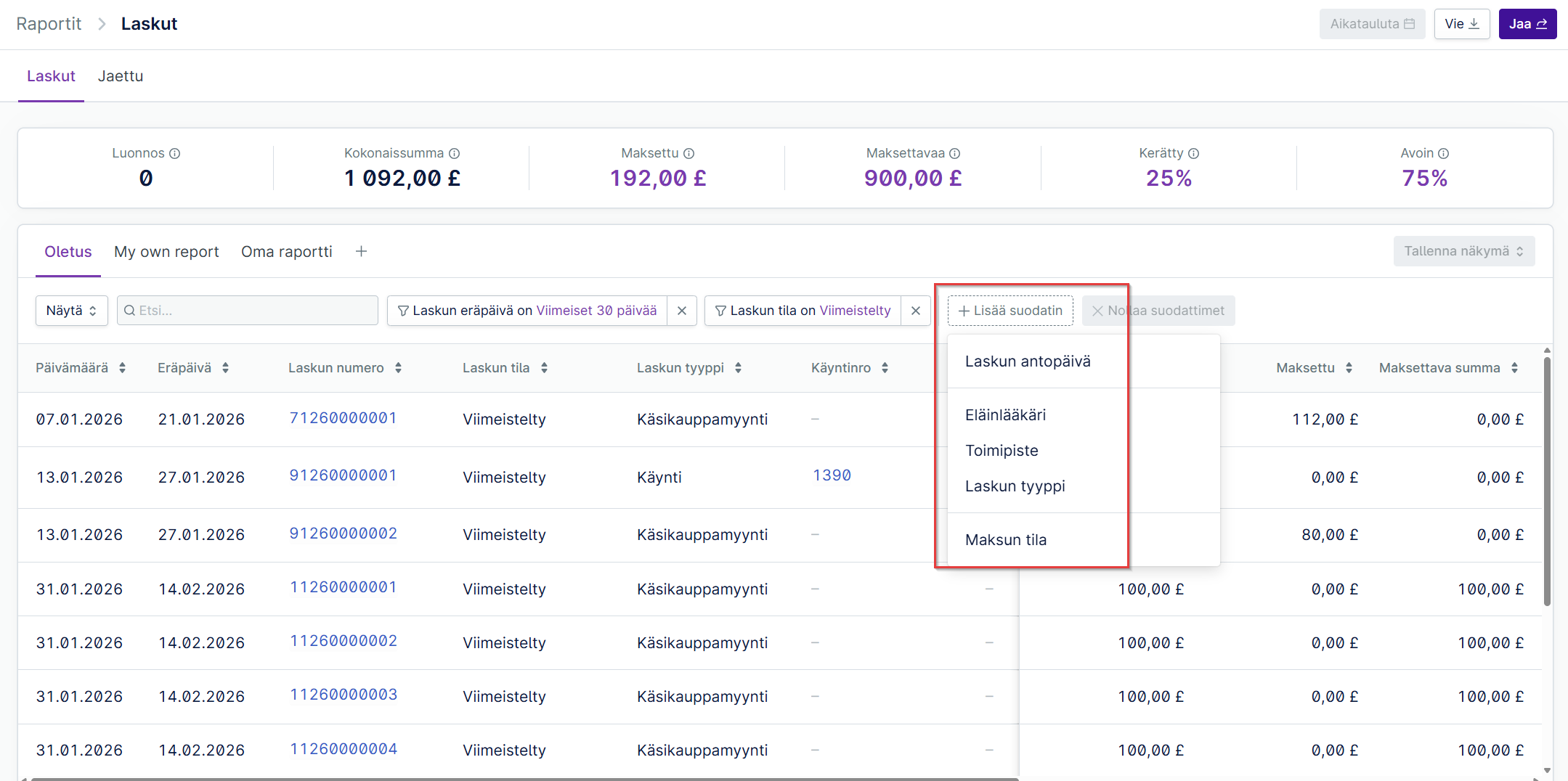This screenshot has height=781, width=1568.
Task: Click the 75% Avoin value
Action: (x=1425, y=178)
